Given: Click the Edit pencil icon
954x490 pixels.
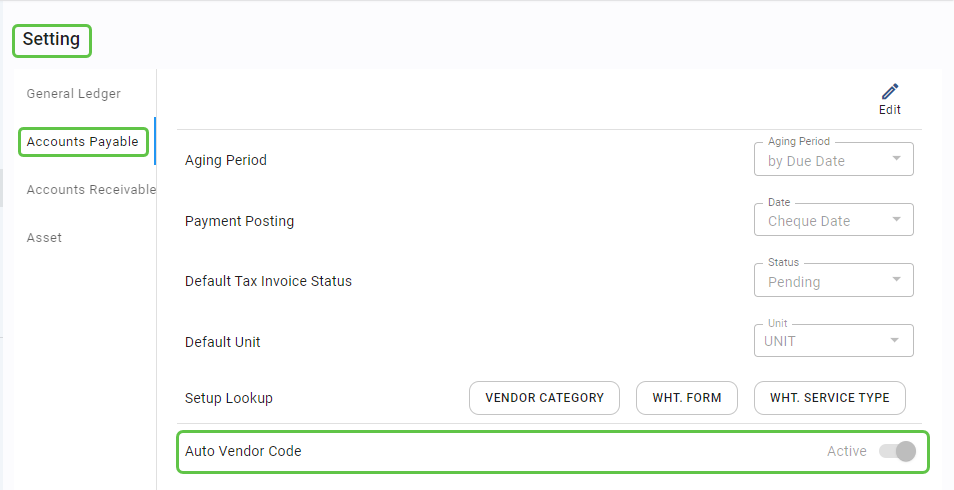Looking at the screenshot, I should click(890, 92).
